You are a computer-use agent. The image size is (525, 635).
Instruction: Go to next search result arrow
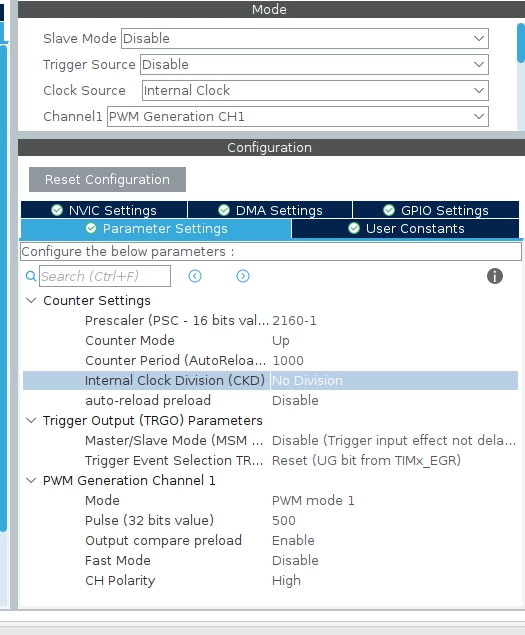tap(243, 276)
